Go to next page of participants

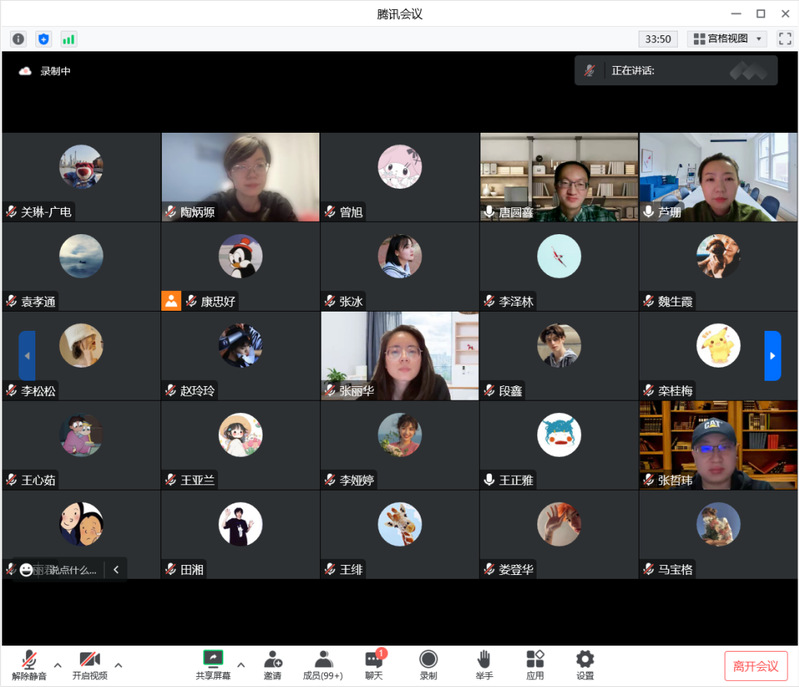[772, 356]
